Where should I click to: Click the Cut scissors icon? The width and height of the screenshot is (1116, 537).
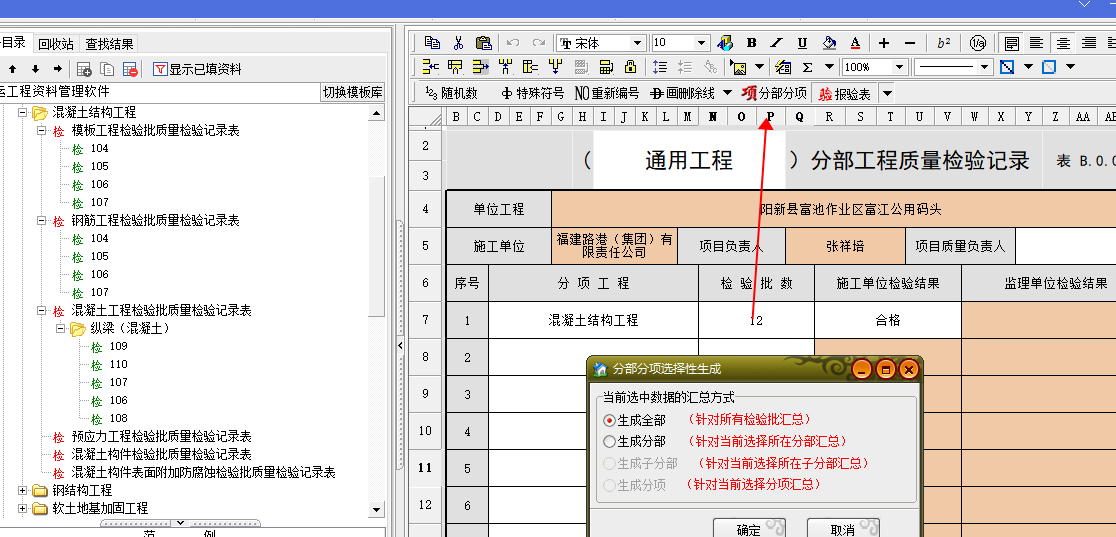(458, 43)
